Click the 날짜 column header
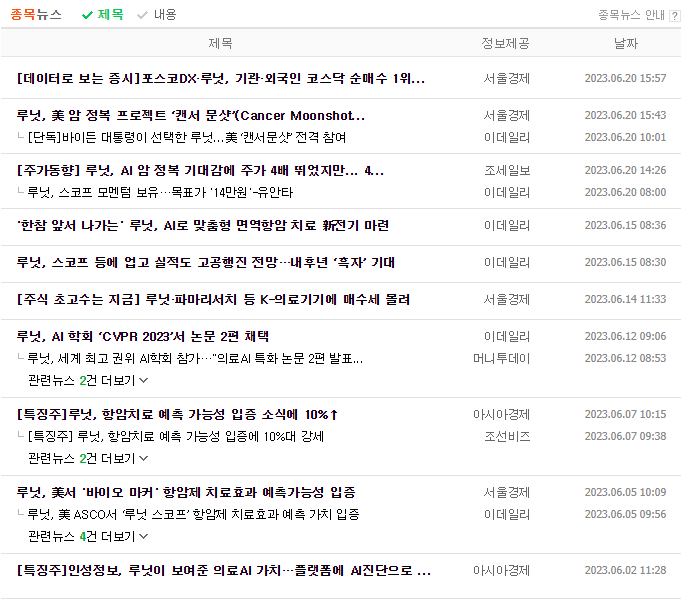This screenshot has width=693, height=605. tap(626, 43)
